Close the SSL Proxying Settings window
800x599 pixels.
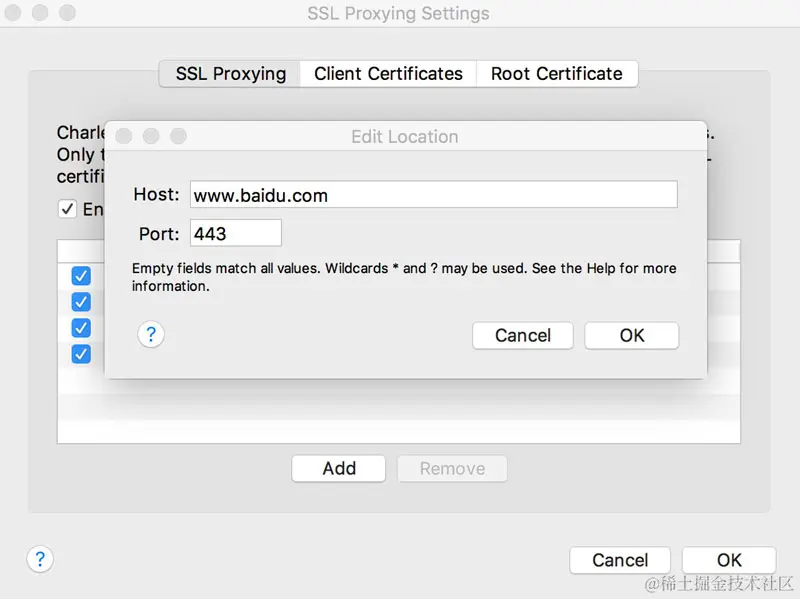coord(13,13)
